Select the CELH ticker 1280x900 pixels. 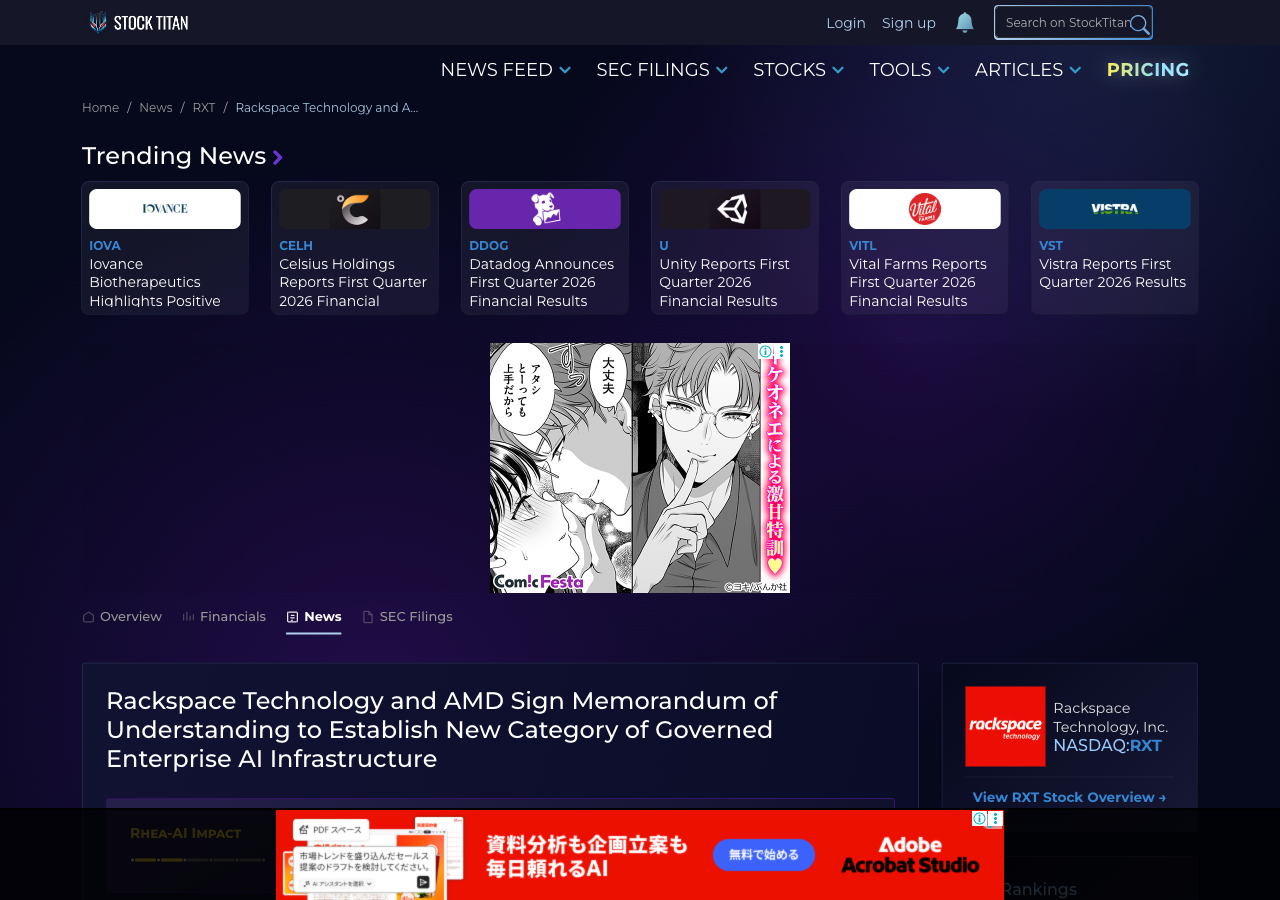(x=296, y=246)
